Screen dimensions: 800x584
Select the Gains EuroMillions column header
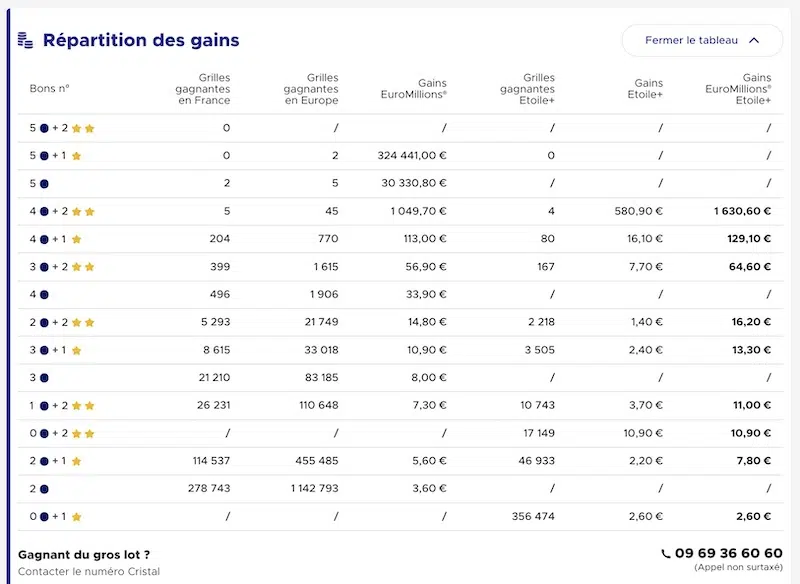[414, 89]
